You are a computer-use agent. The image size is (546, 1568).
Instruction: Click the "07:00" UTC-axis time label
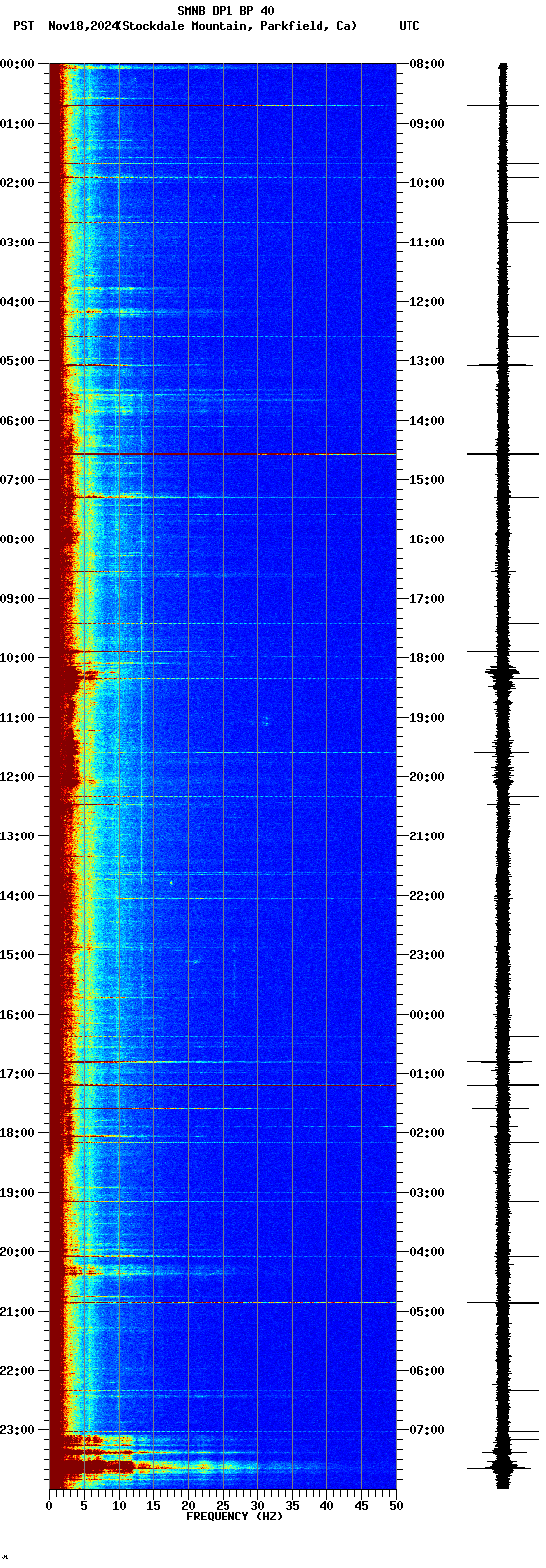click(427, 1430)
